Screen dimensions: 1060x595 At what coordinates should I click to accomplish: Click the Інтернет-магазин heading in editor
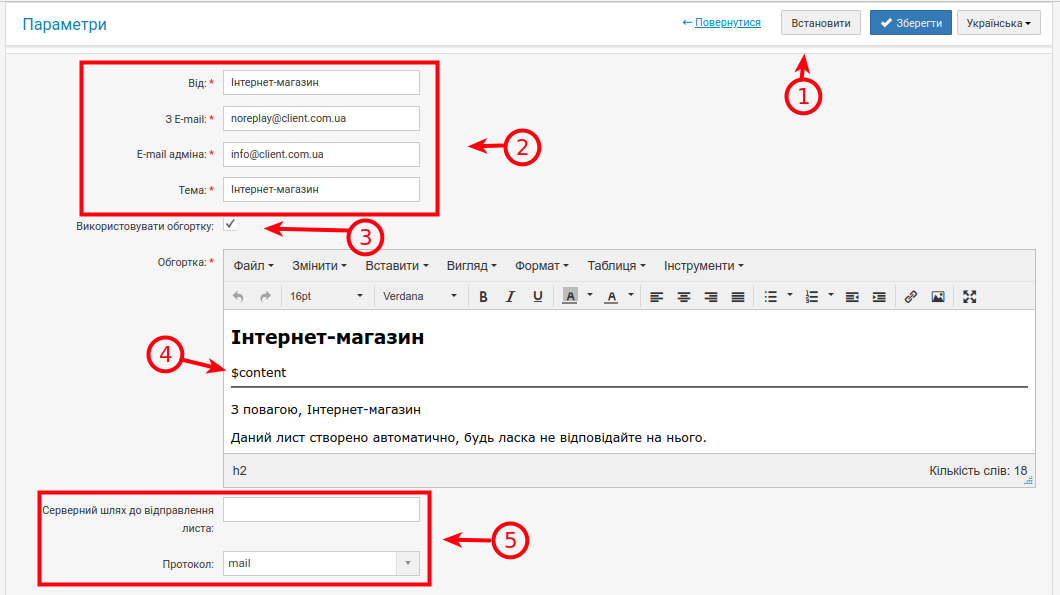click(327, 337)
